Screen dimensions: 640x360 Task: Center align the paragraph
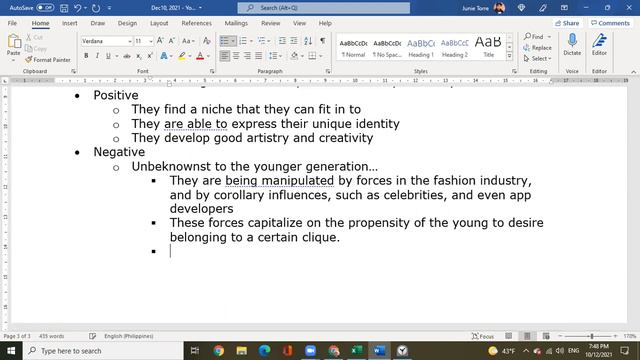pos(236,56)
